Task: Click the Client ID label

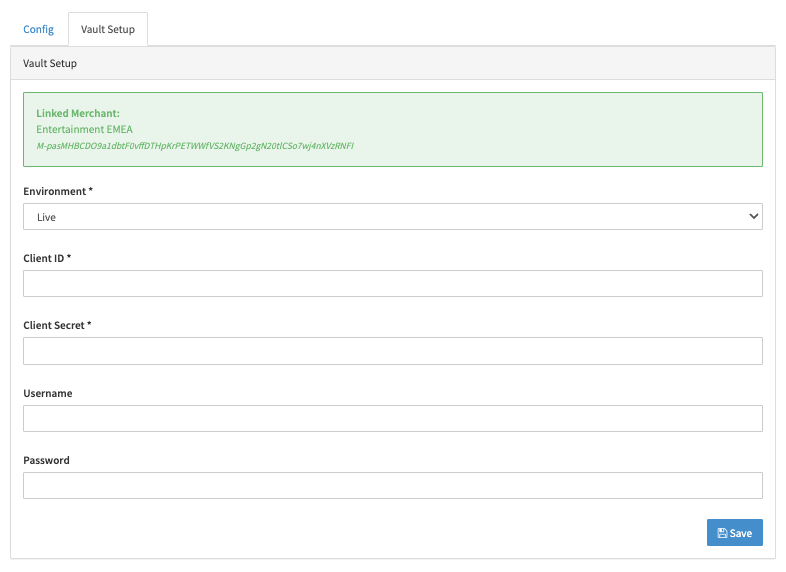Action: pyautogui.click(x=47, y=259)
